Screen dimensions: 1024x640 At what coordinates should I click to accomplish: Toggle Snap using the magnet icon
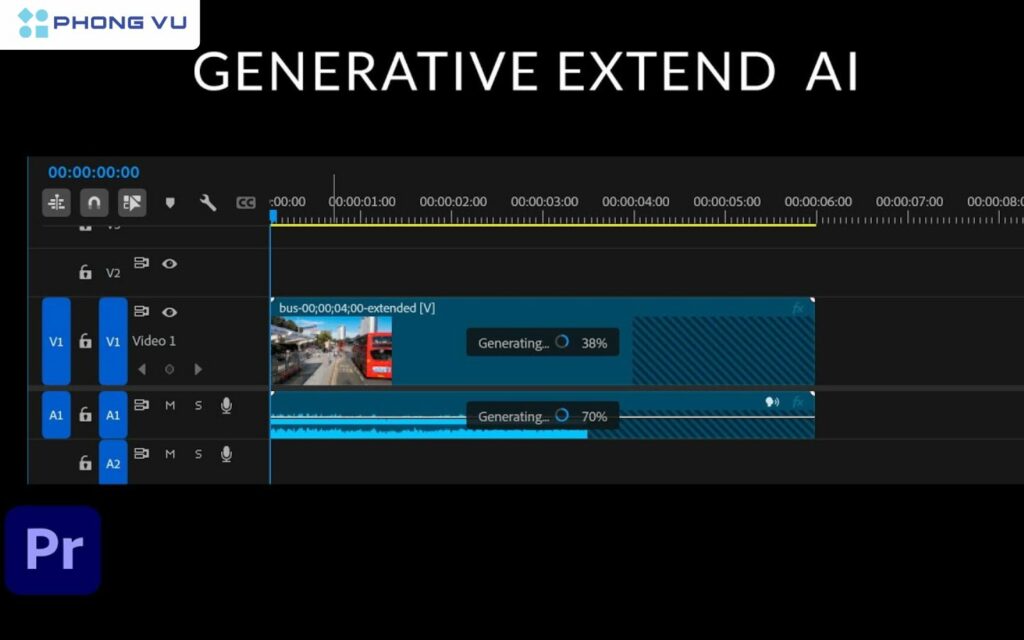[x=94, y=202]
